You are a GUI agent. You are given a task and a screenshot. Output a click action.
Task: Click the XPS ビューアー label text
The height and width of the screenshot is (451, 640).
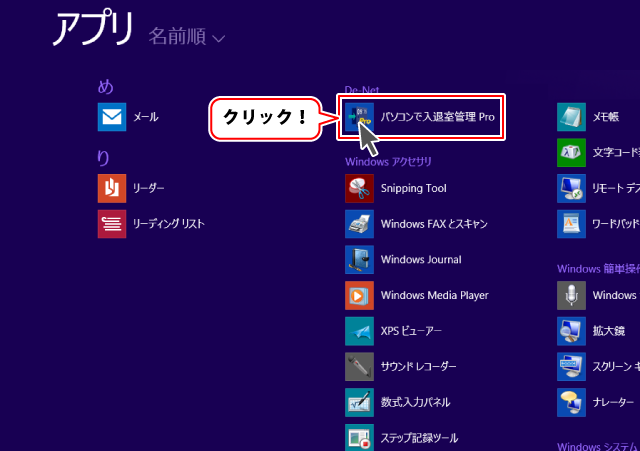[411, 331]
